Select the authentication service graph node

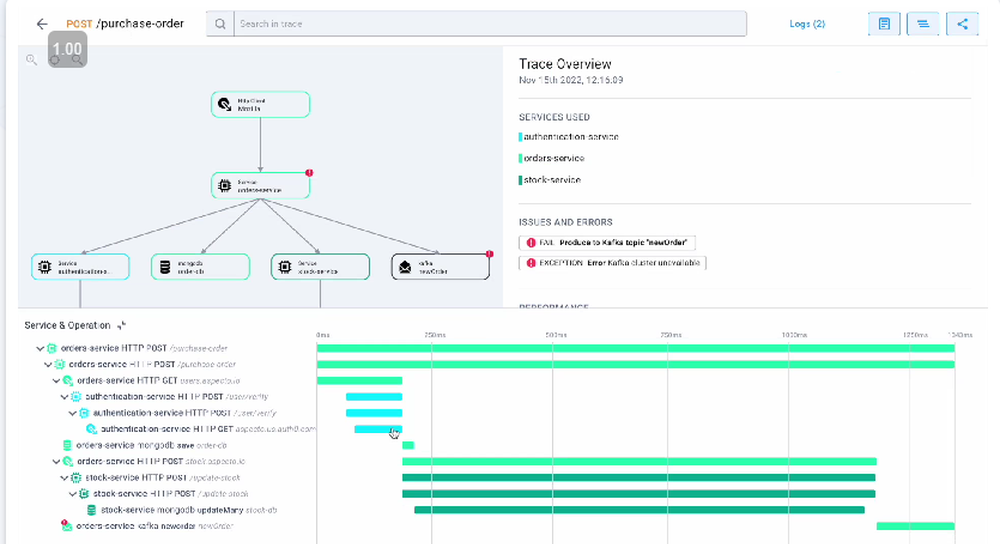click(80, 267)
